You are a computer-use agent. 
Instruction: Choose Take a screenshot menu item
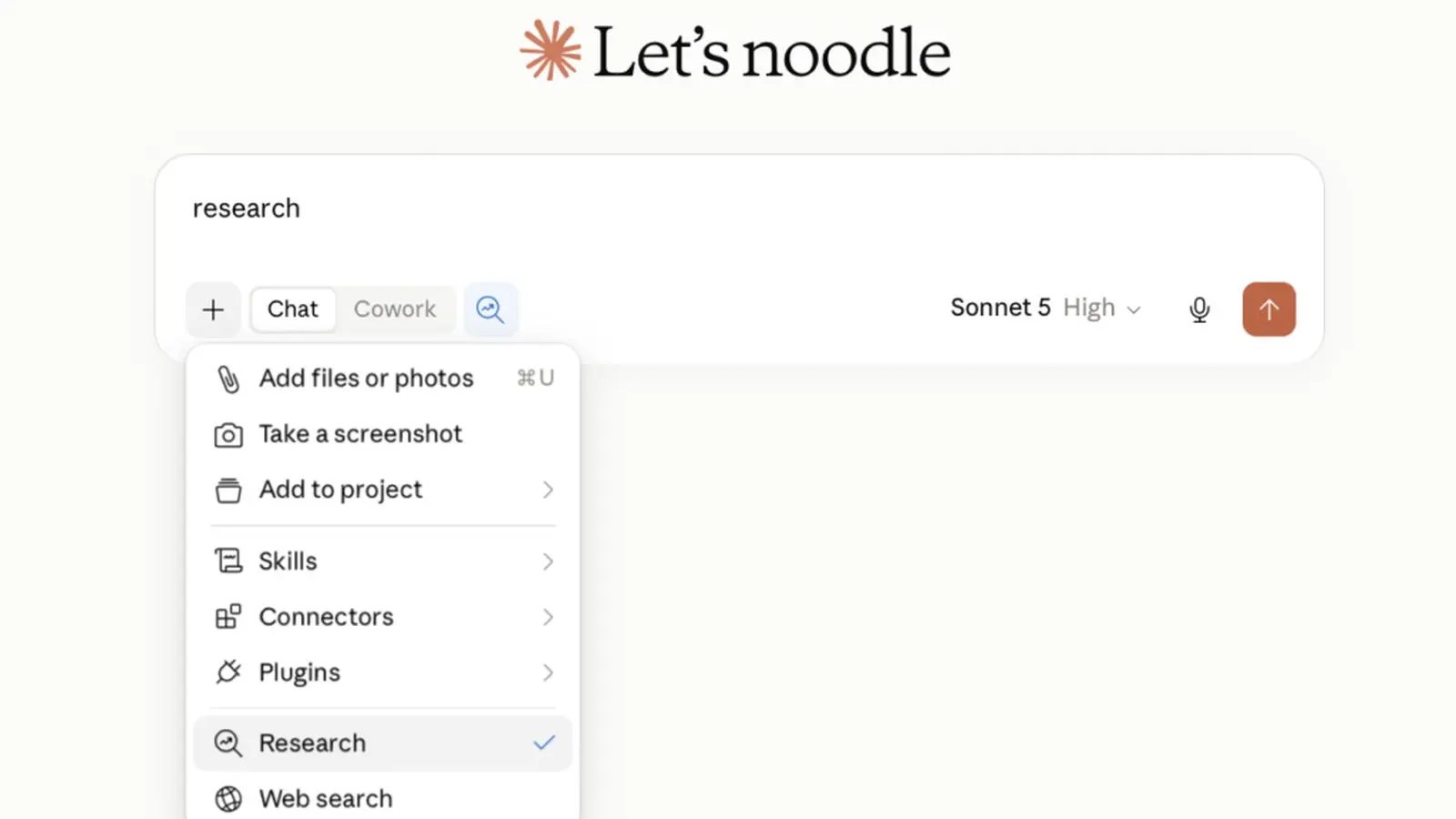(x=383, y=434)
